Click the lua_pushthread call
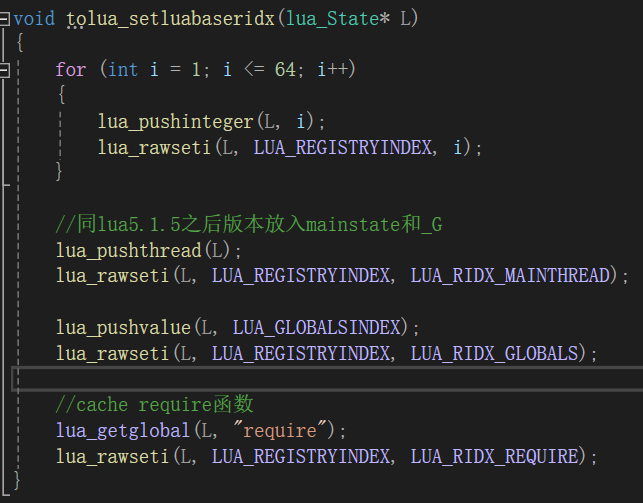This screenshot has width=643, height=503. [x=129, y=250]
